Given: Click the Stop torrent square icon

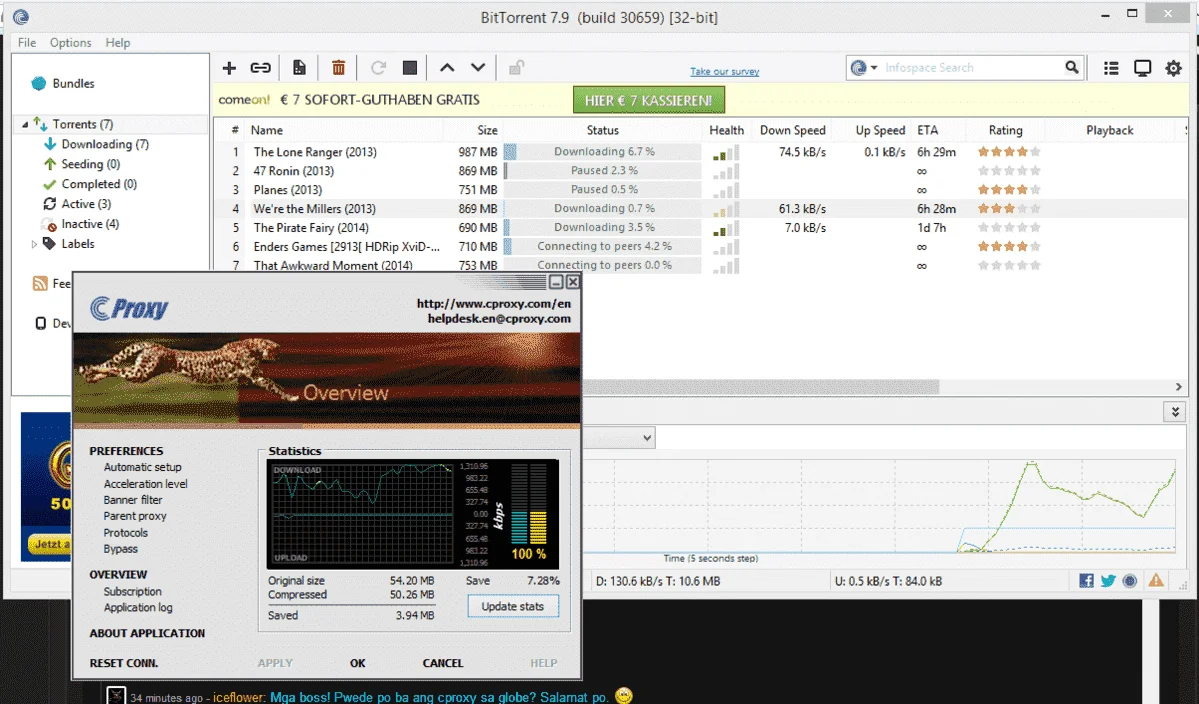Looking at the screenshot, I should pos(410,68).
